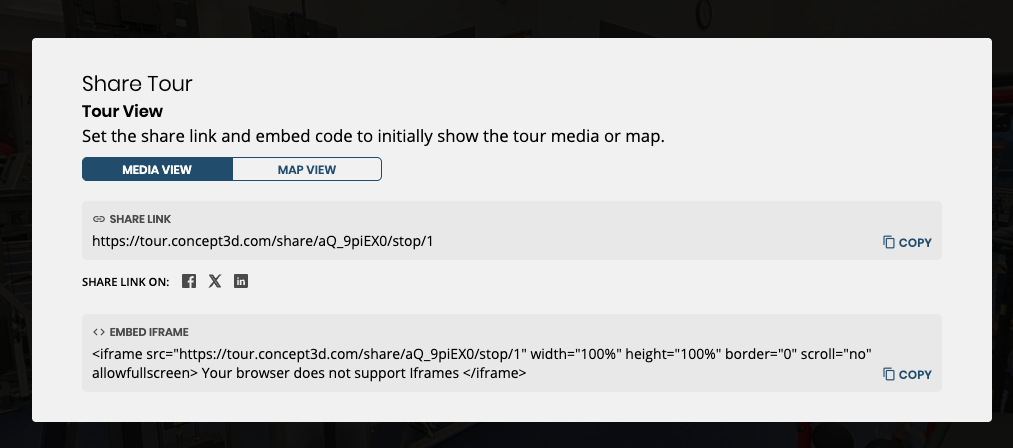The image size is (1013, 448).
Task: Click copy icon for share link
Action: click(x=889, y=242)
